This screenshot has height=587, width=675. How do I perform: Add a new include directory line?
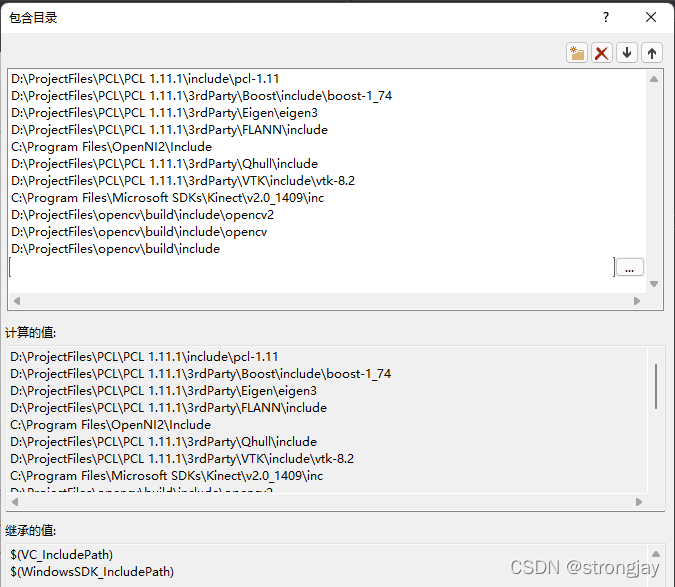coord(577,53)
